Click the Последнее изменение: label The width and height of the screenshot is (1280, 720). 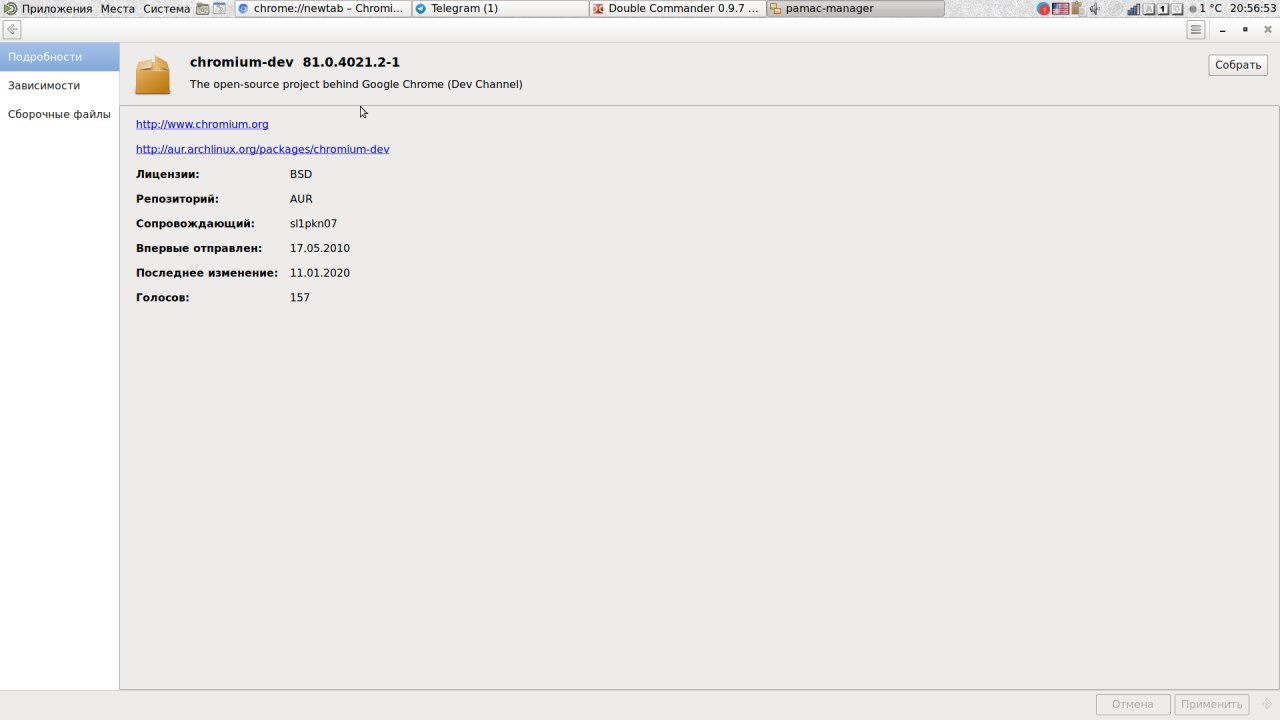click(207, 273)
